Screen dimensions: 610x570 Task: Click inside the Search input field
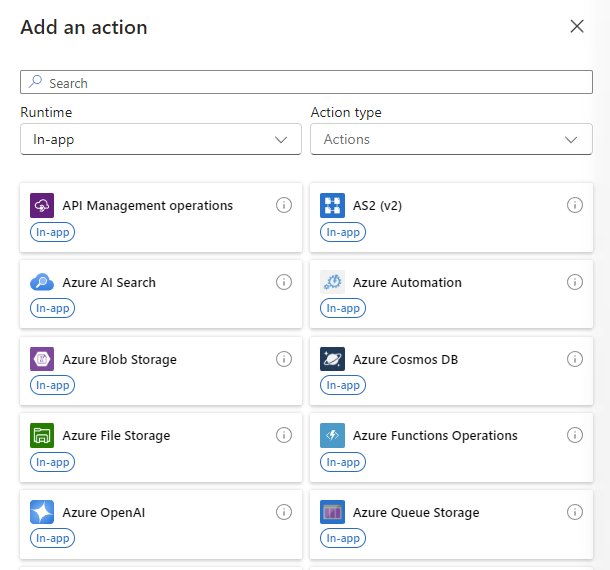coord(306,83)
